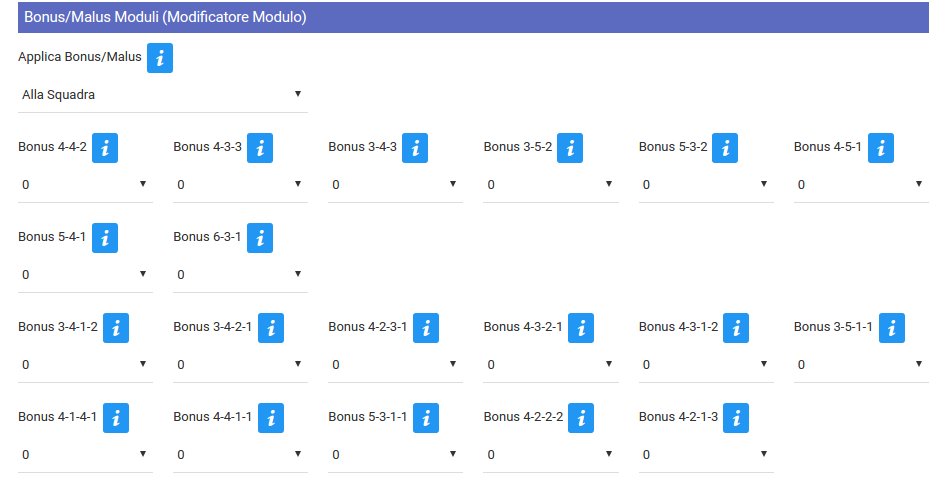This screenshot has width=949, height=496.
Task: Open the Bonus 5-3-2 value dropdown
Action: coord(706,185)
